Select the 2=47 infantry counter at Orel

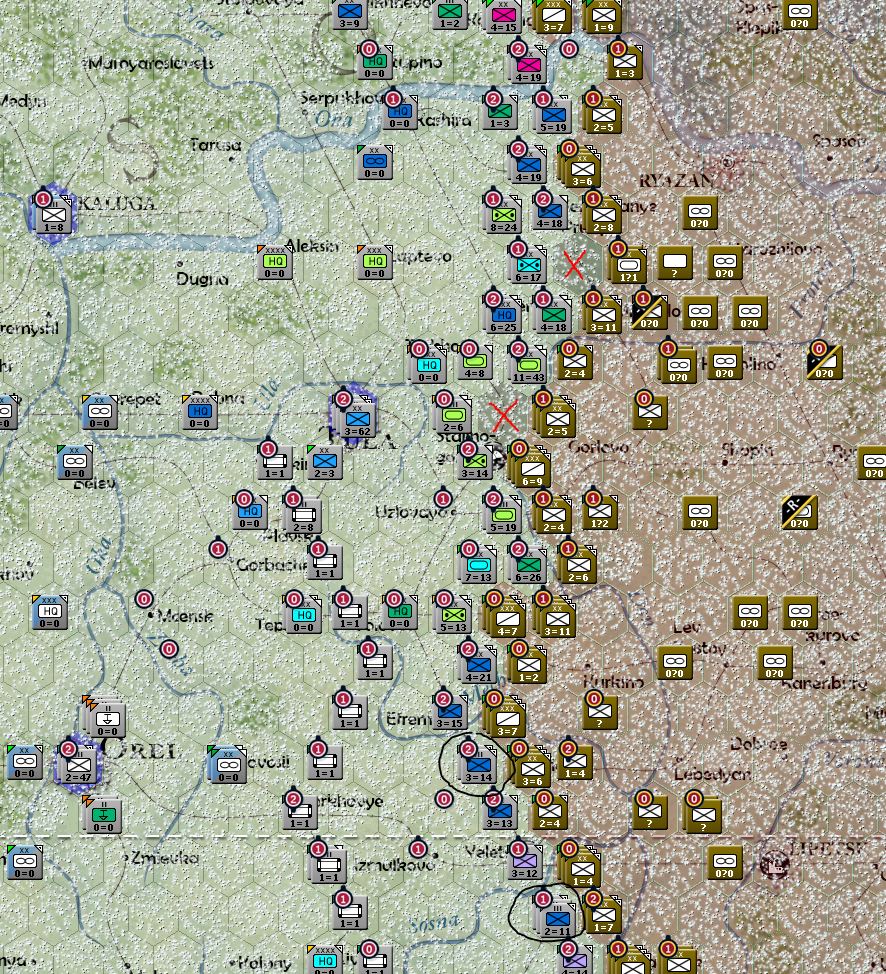[78, 764]
